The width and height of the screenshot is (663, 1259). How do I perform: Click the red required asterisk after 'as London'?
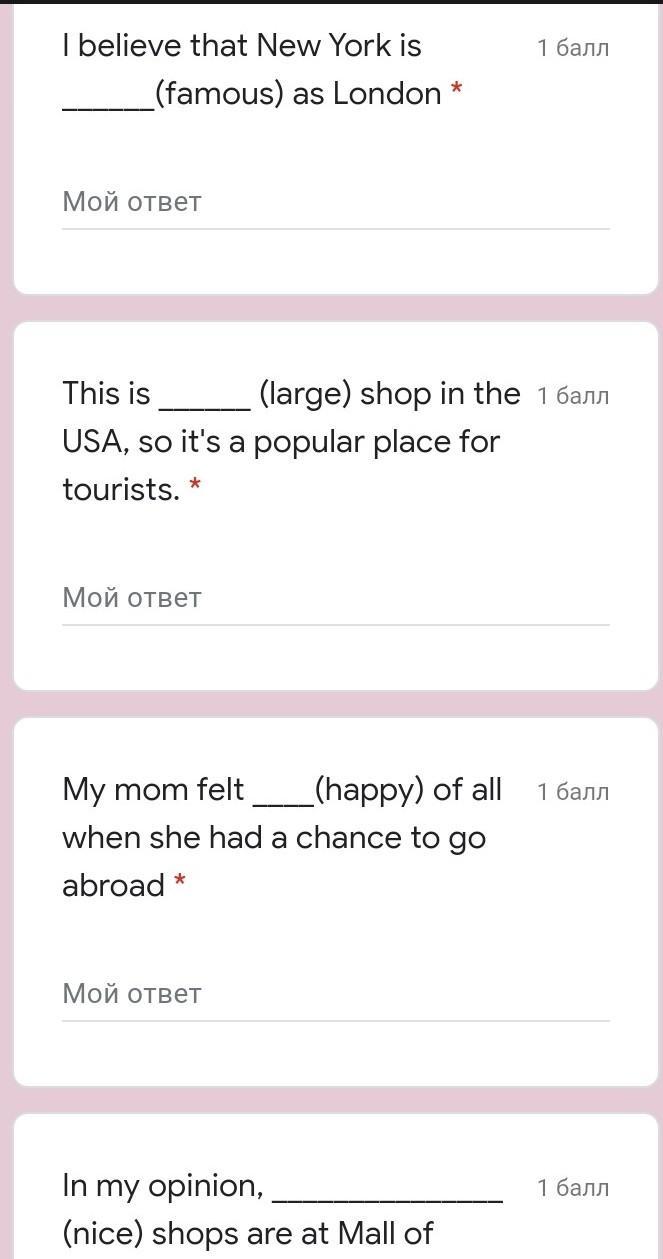click(x=456, y=92)
